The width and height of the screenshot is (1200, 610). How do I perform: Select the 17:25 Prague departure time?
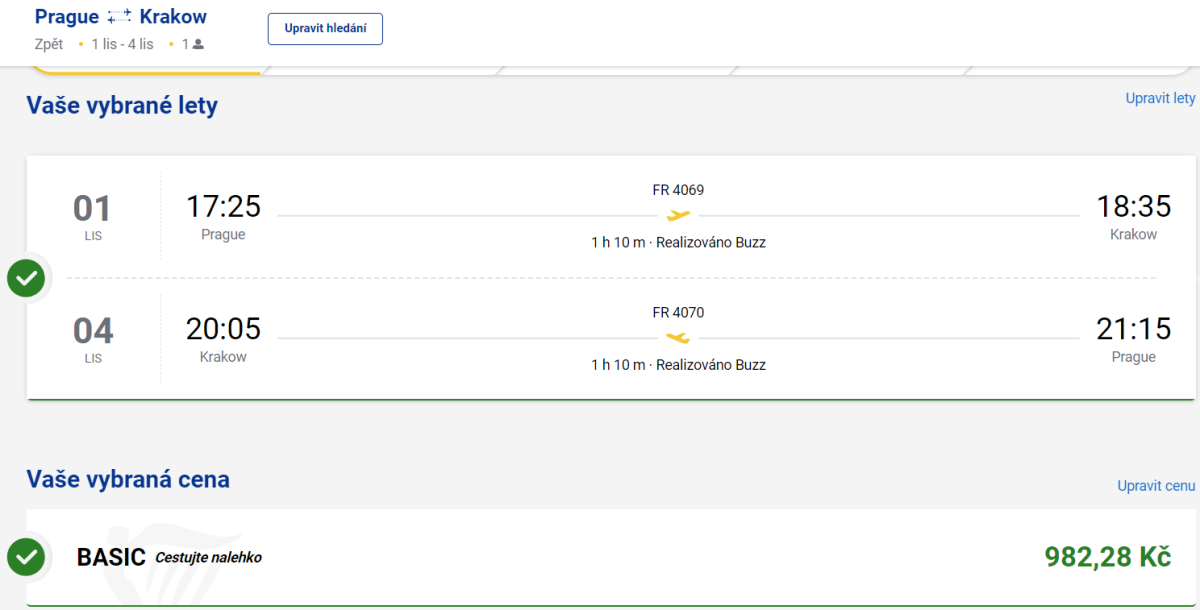pos(223,206)
